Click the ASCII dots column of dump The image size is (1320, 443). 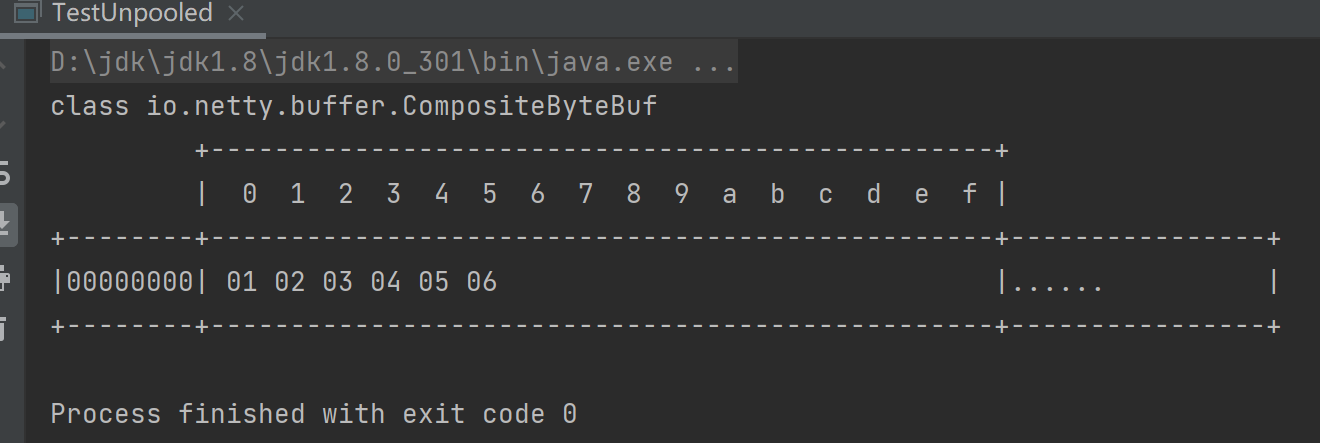1058,284
